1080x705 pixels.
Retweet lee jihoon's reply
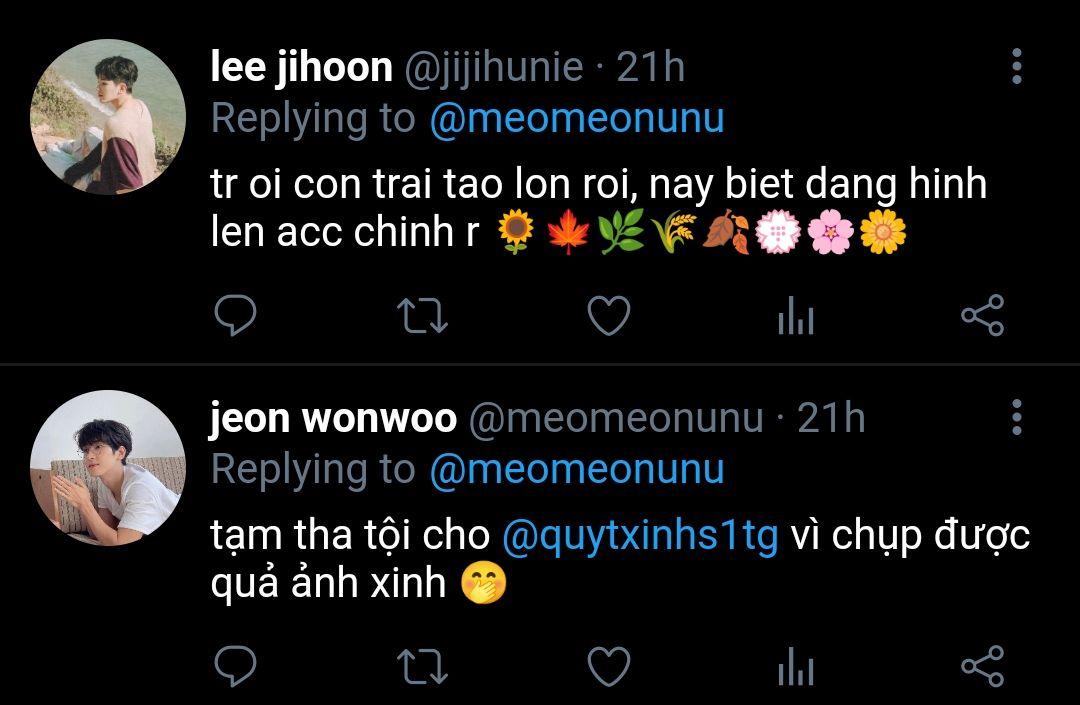click(422, 316)
